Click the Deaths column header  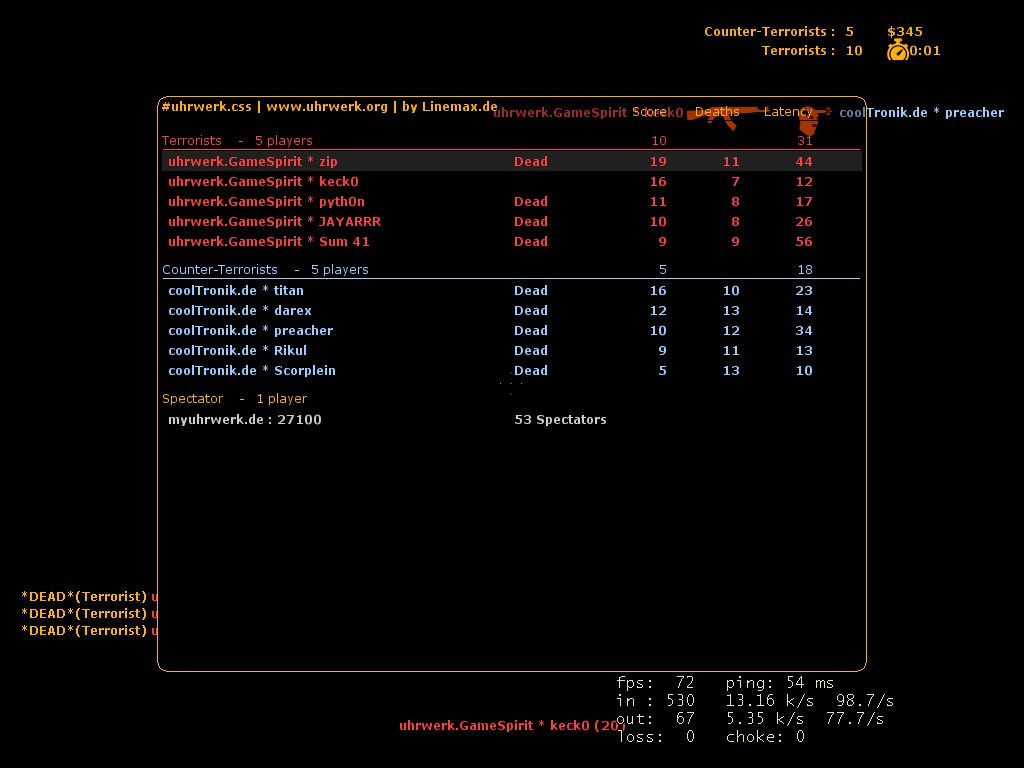[x=717, y=112]
